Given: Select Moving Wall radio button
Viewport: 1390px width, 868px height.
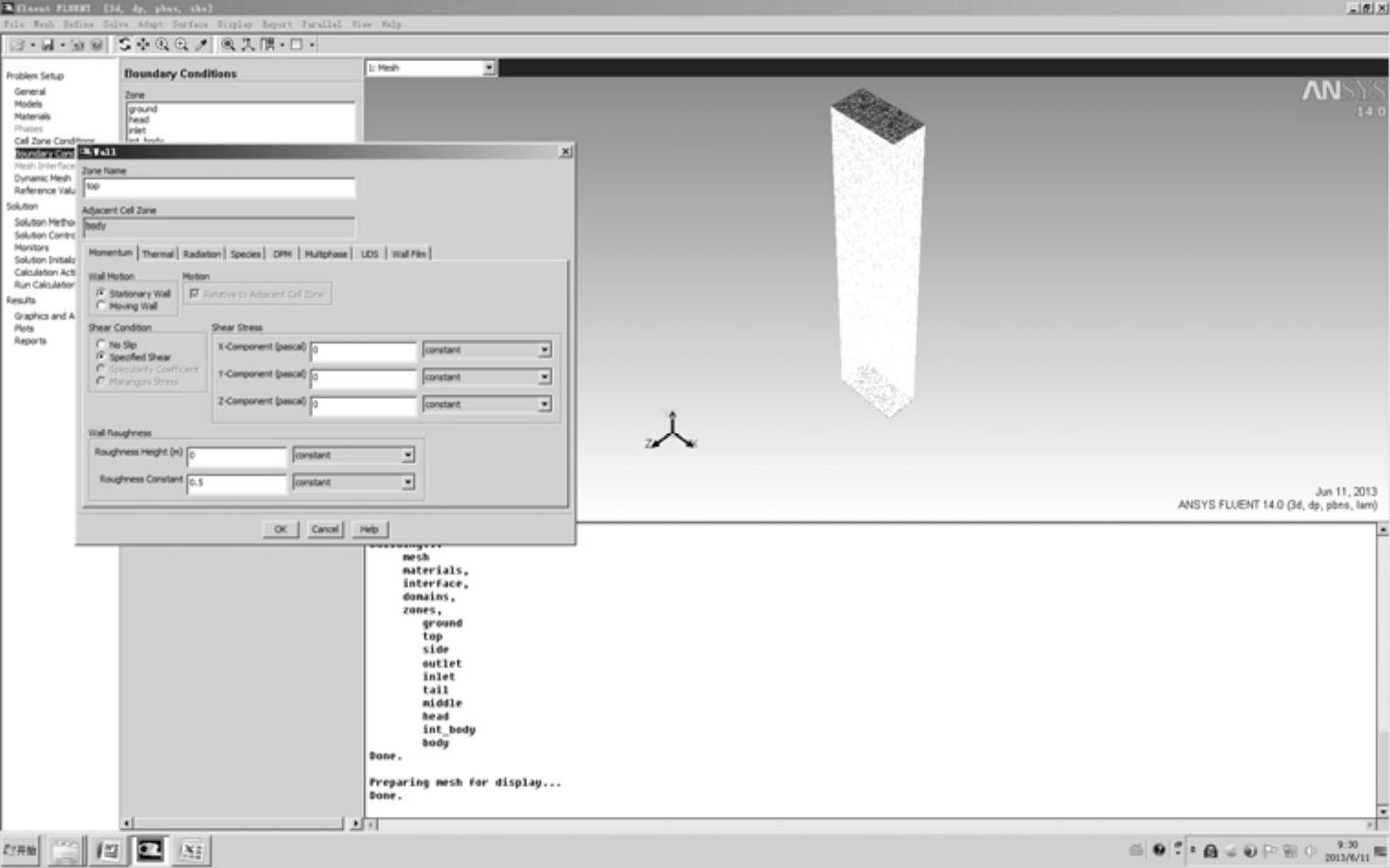Looking at the screenshot, I should pos(101,305).
